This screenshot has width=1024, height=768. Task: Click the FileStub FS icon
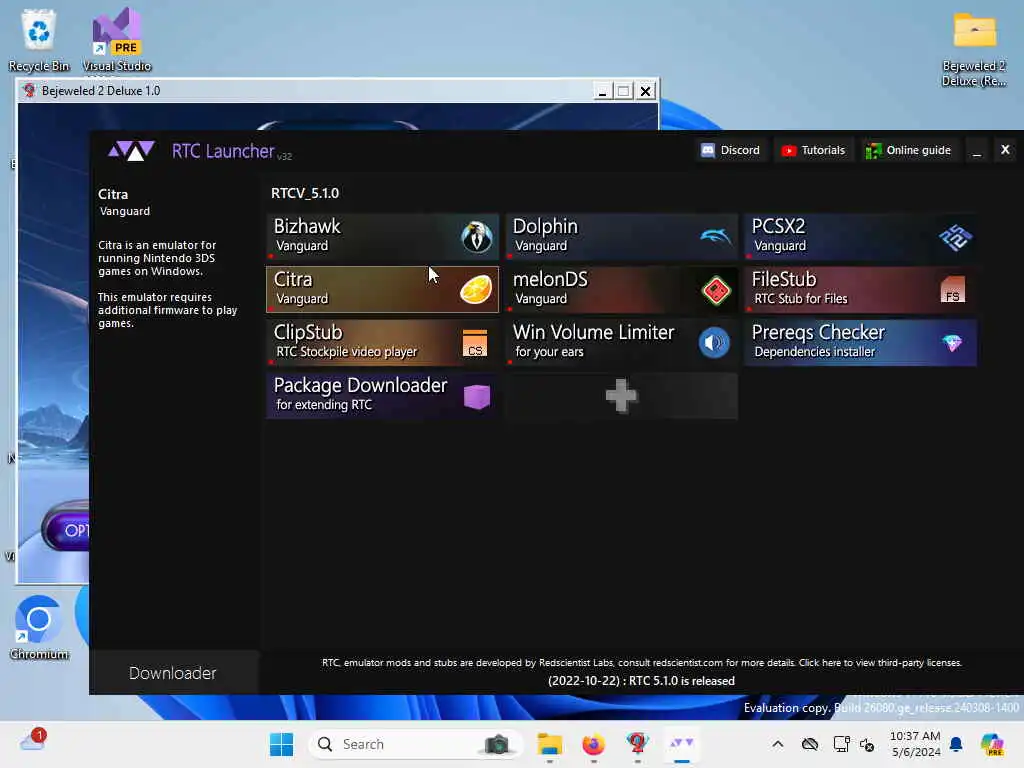click(x=953, y=289)
